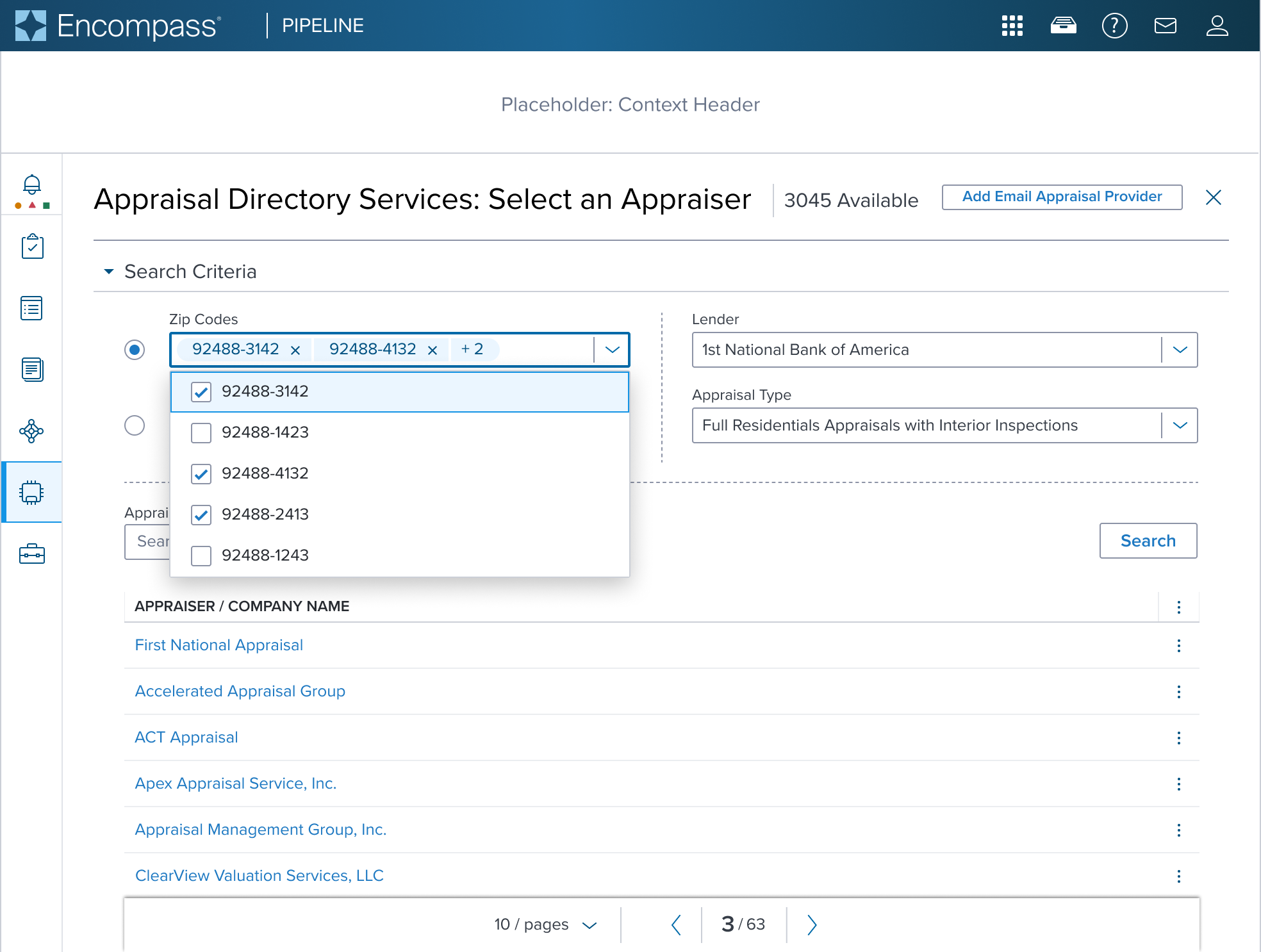The height and width of the screenshot is (952, 1261).
Task: Check the 92488-1423 zip code option
Action: coord(201,433)
